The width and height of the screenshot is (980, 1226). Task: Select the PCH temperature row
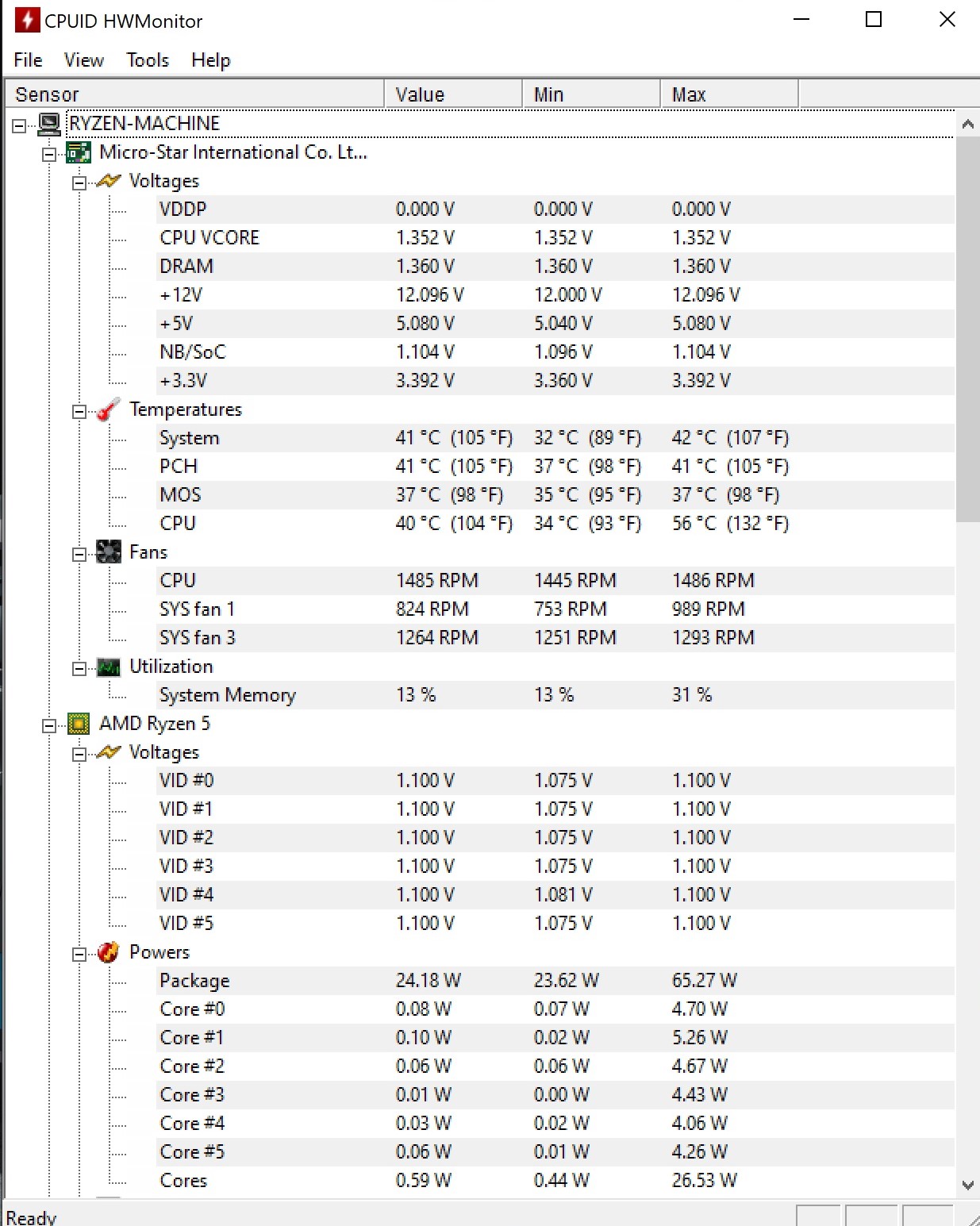(x=555, y=467)
